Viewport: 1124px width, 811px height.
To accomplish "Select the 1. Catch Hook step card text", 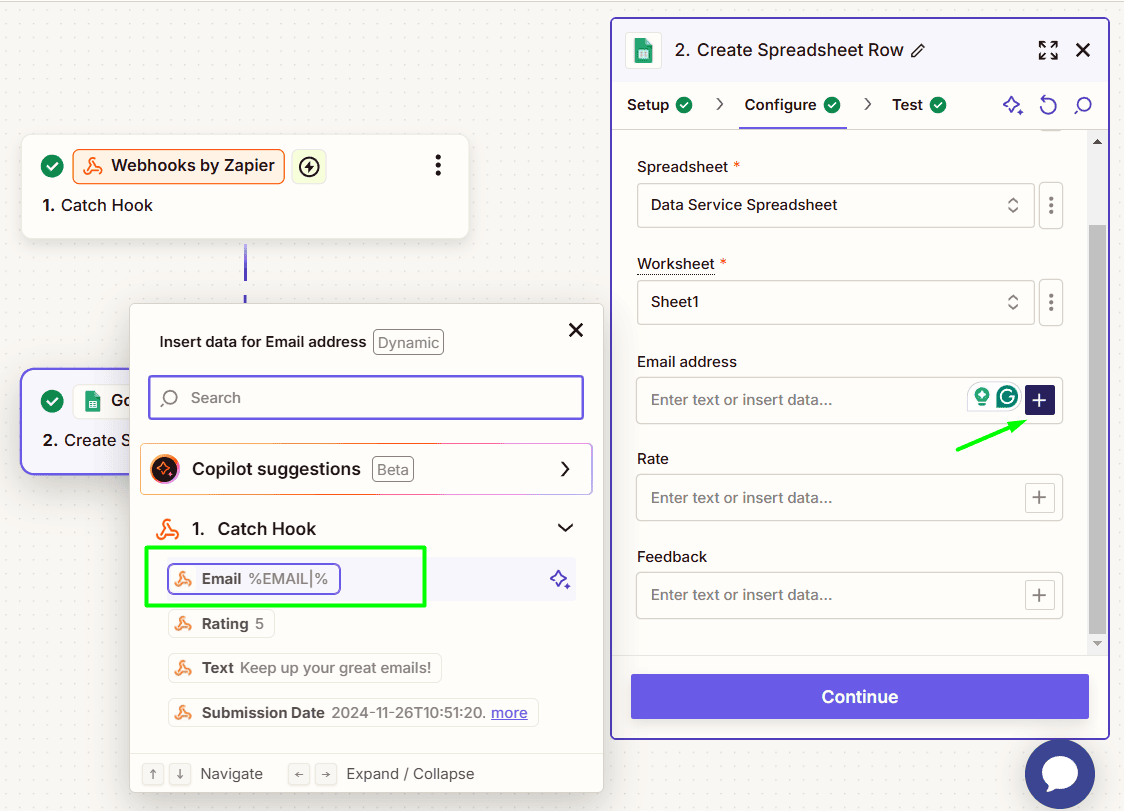I will [97, 205].
